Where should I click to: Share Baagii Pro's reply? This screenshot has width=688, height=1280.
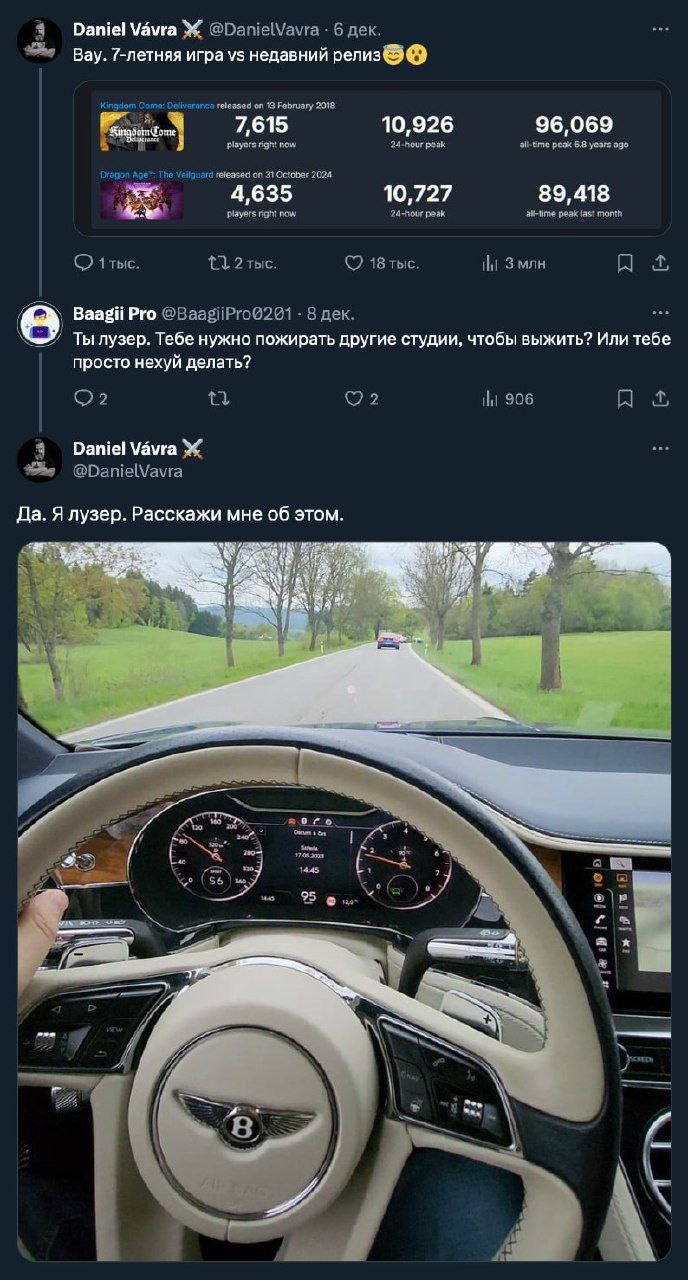tap(660, 399)
